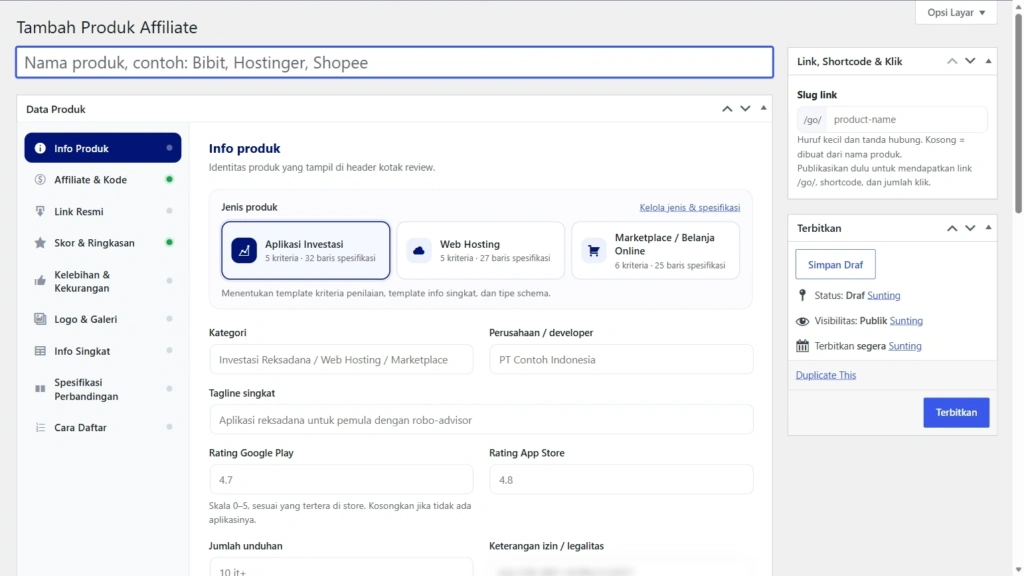1024x576 pixels.
Task: Select Marketplace / Belanja Online product type
Action: pyautogui.click(x=656, y=250)
